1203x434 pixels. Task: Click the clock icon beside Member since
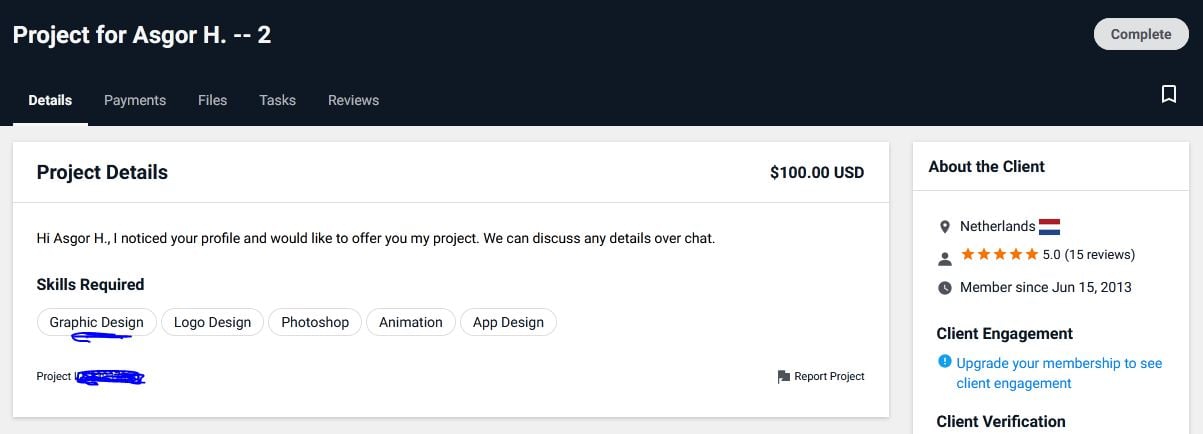(x=945, y=288)
